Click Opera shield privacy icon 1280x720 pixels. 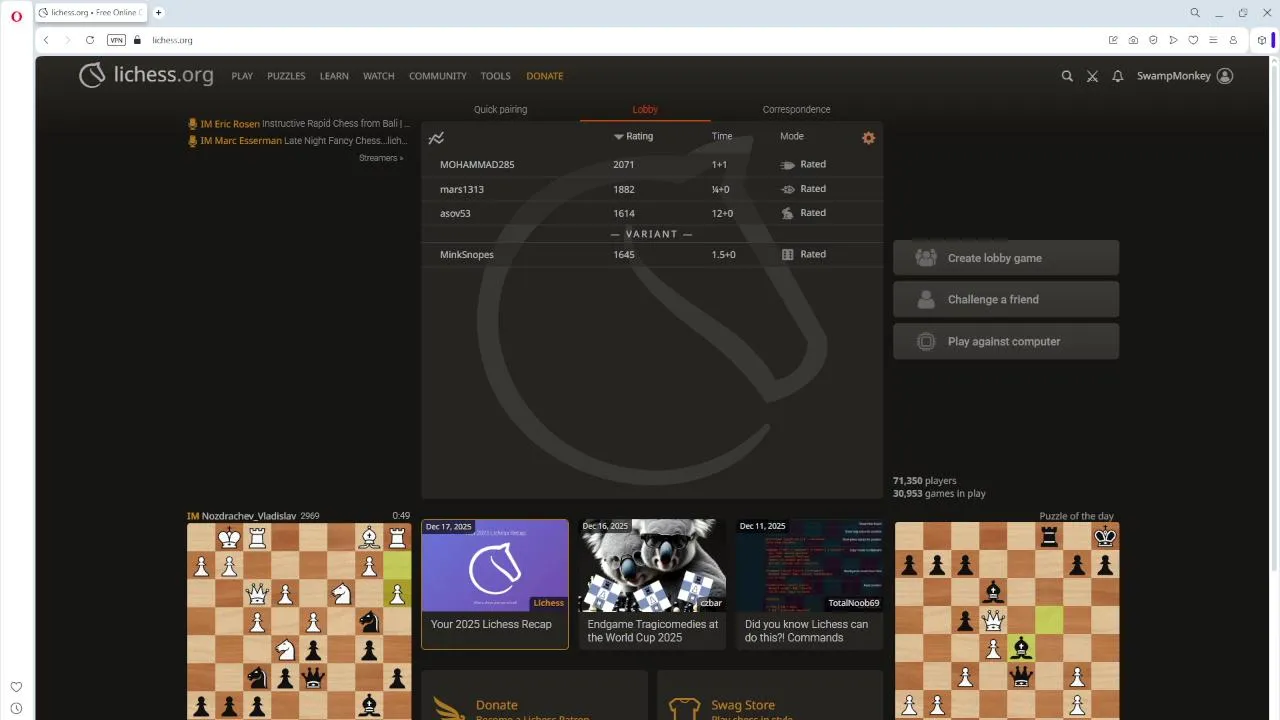1153,40
